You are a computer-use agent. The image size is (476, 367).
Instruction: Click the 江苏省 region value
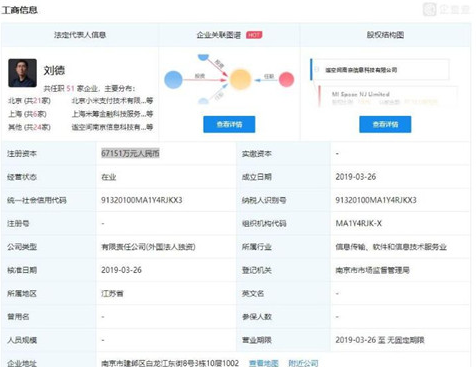[x=112, y=294]
